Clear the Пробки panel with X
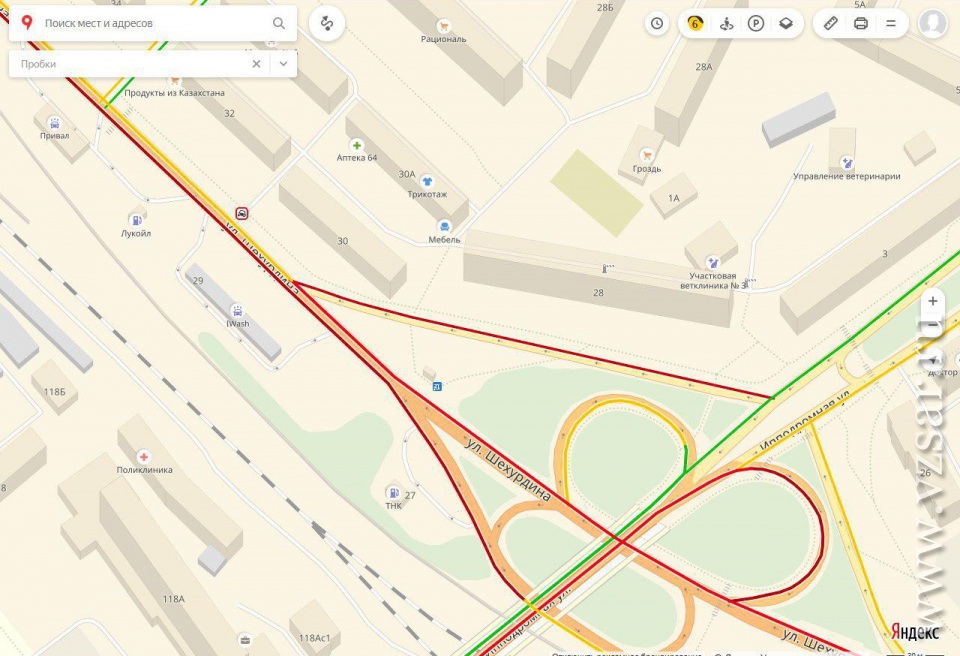Image resolution: width=960 pixels, height=656 pixels. [257, 64]
